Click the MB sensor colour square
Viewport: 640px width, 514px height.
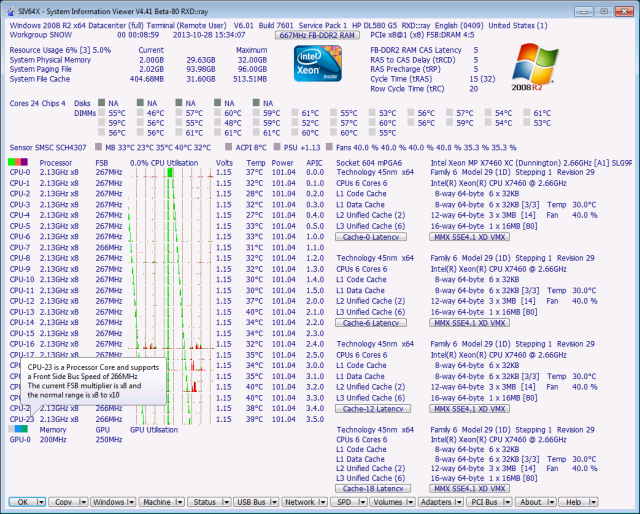click(x=98, y=147)
